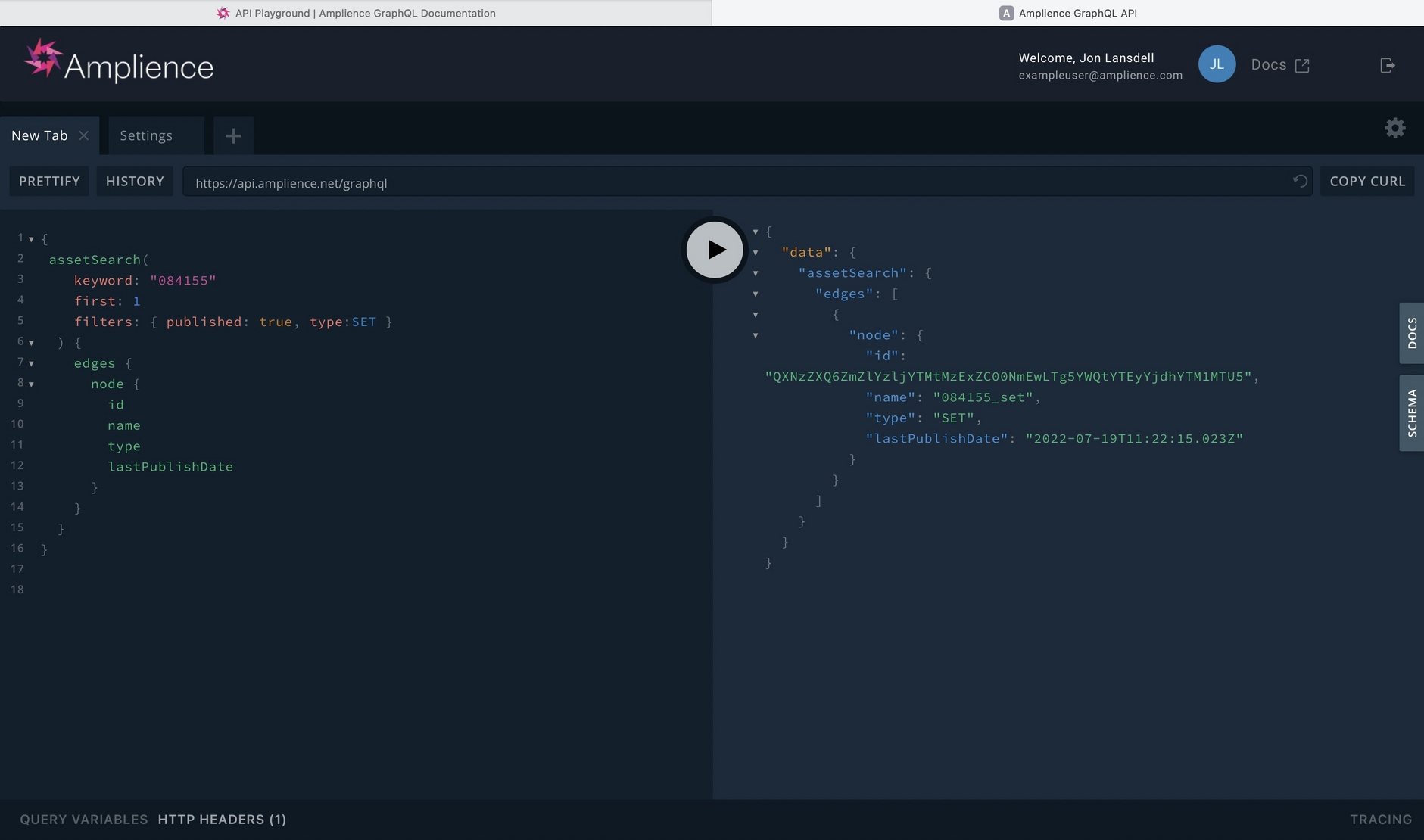
Task: Switch to API Playground Documentation browser tab
Action: click(x=356, y=13)
